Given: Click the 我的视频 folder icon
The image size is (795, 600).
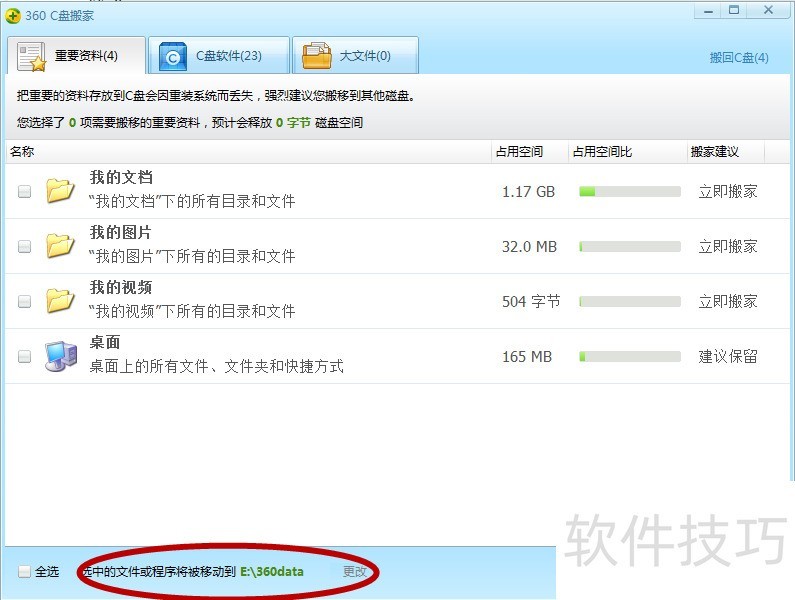Looking at the screenshot, I should [60, 300].
